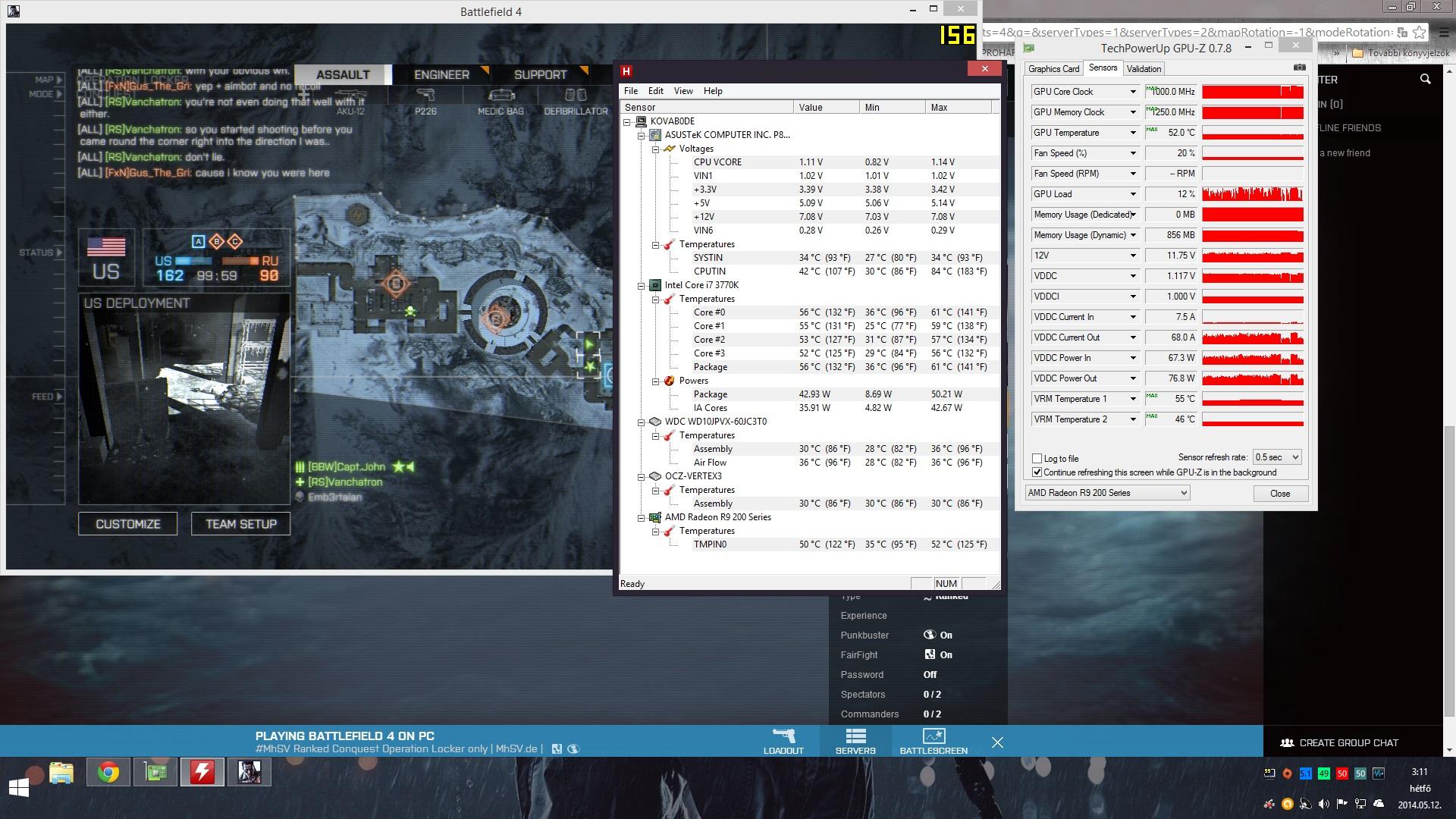This screenshot has width=1456, height=819.
Task: Click the action center flag tray icon
Action: click(x=1342, y=805)
